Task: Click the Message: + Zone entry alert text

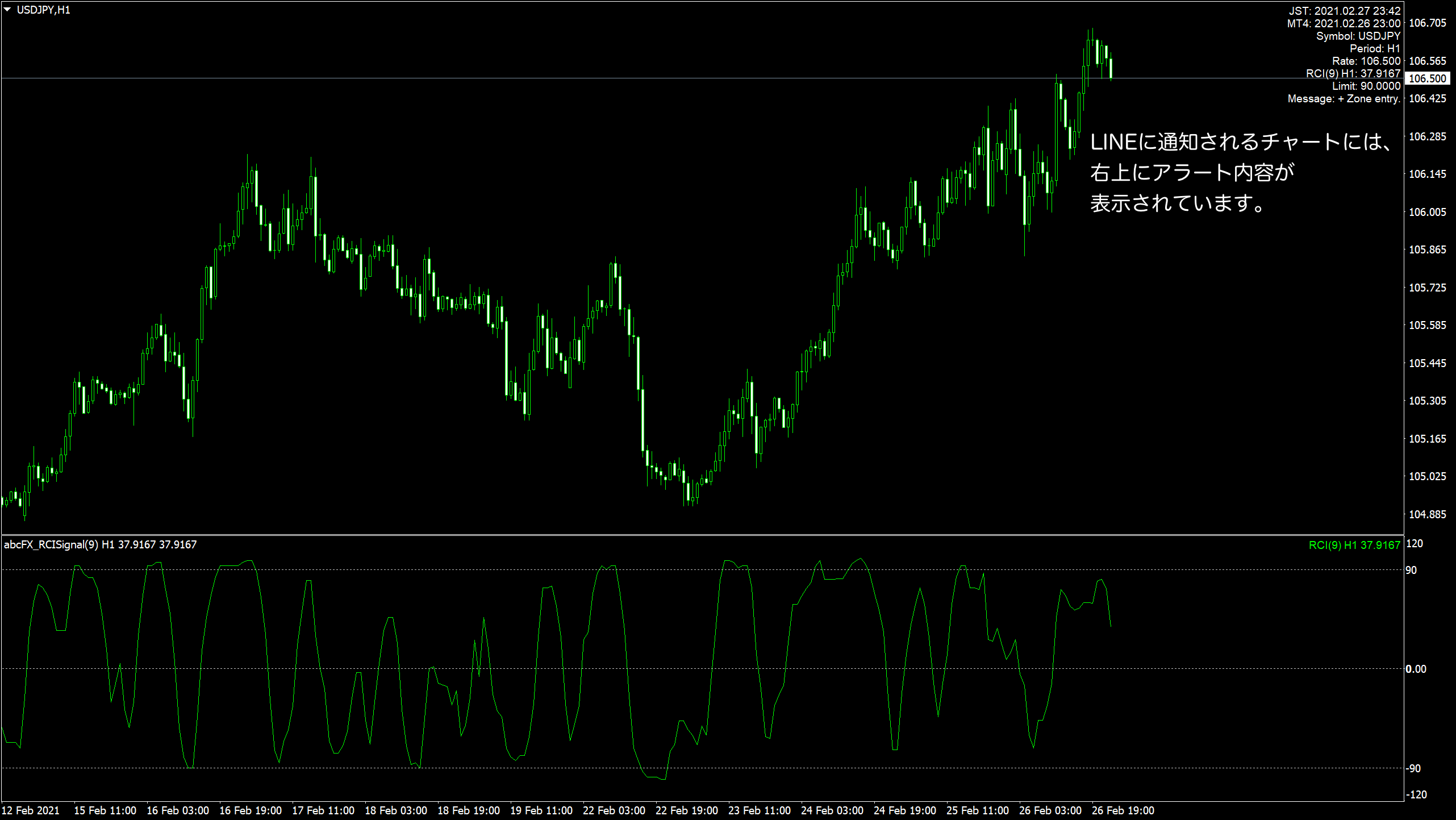Action: coord(1344,99)
